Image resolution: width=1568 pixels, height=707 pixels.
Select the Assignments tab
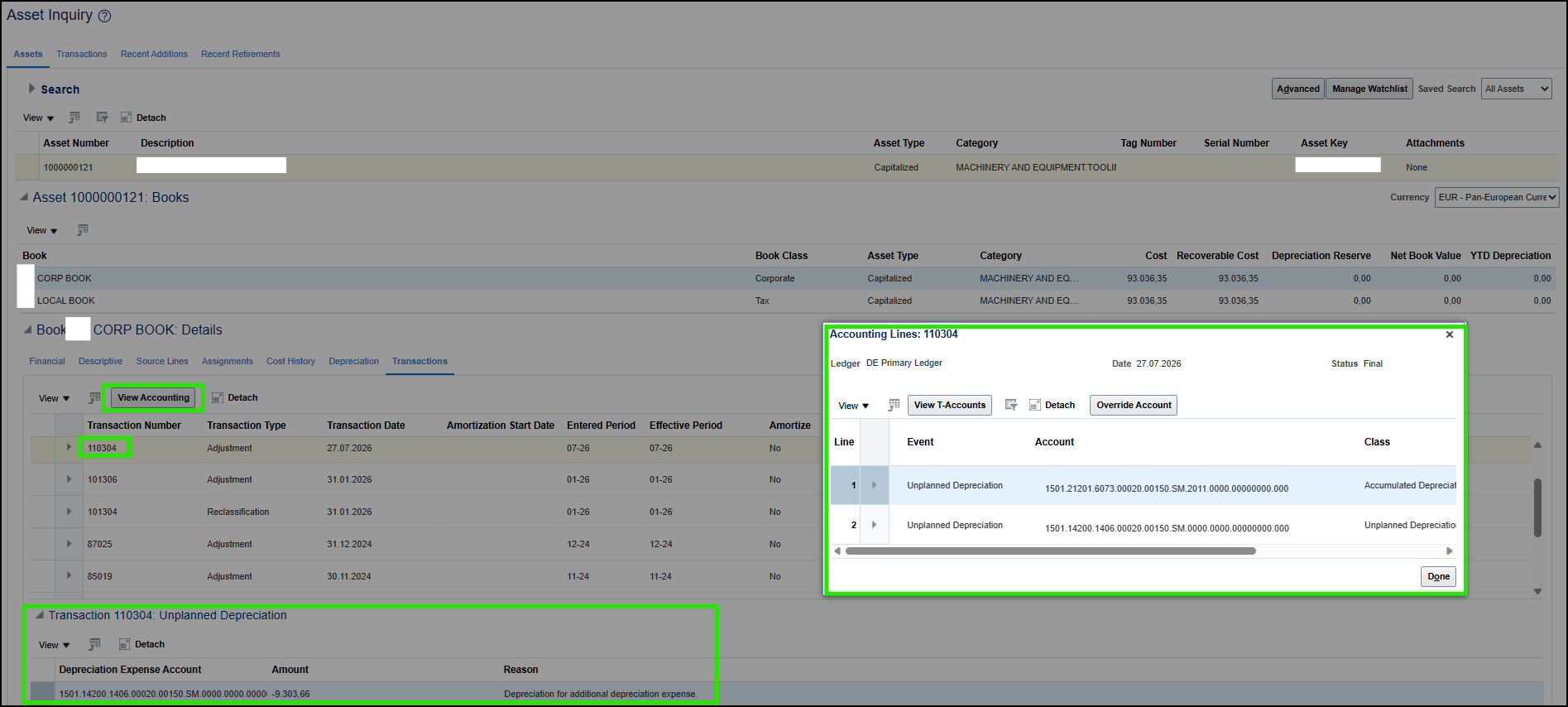[228, 361]
